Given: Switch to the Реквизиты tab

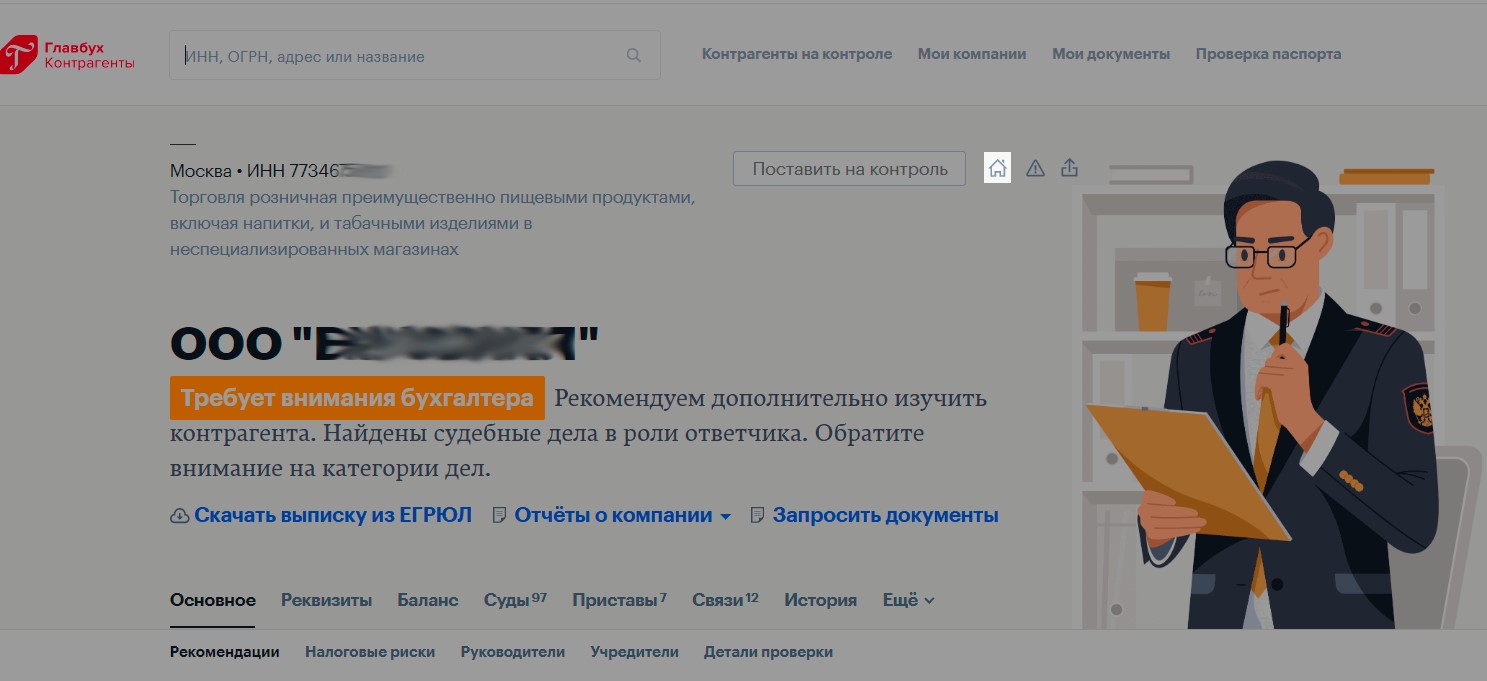Looking at the screenshot, I should pos(326,600).
